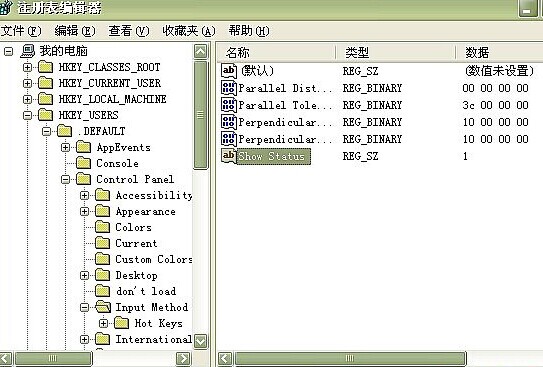Click the Current folder icon
Screen dimensions: 543x367
tap(103, 243)
